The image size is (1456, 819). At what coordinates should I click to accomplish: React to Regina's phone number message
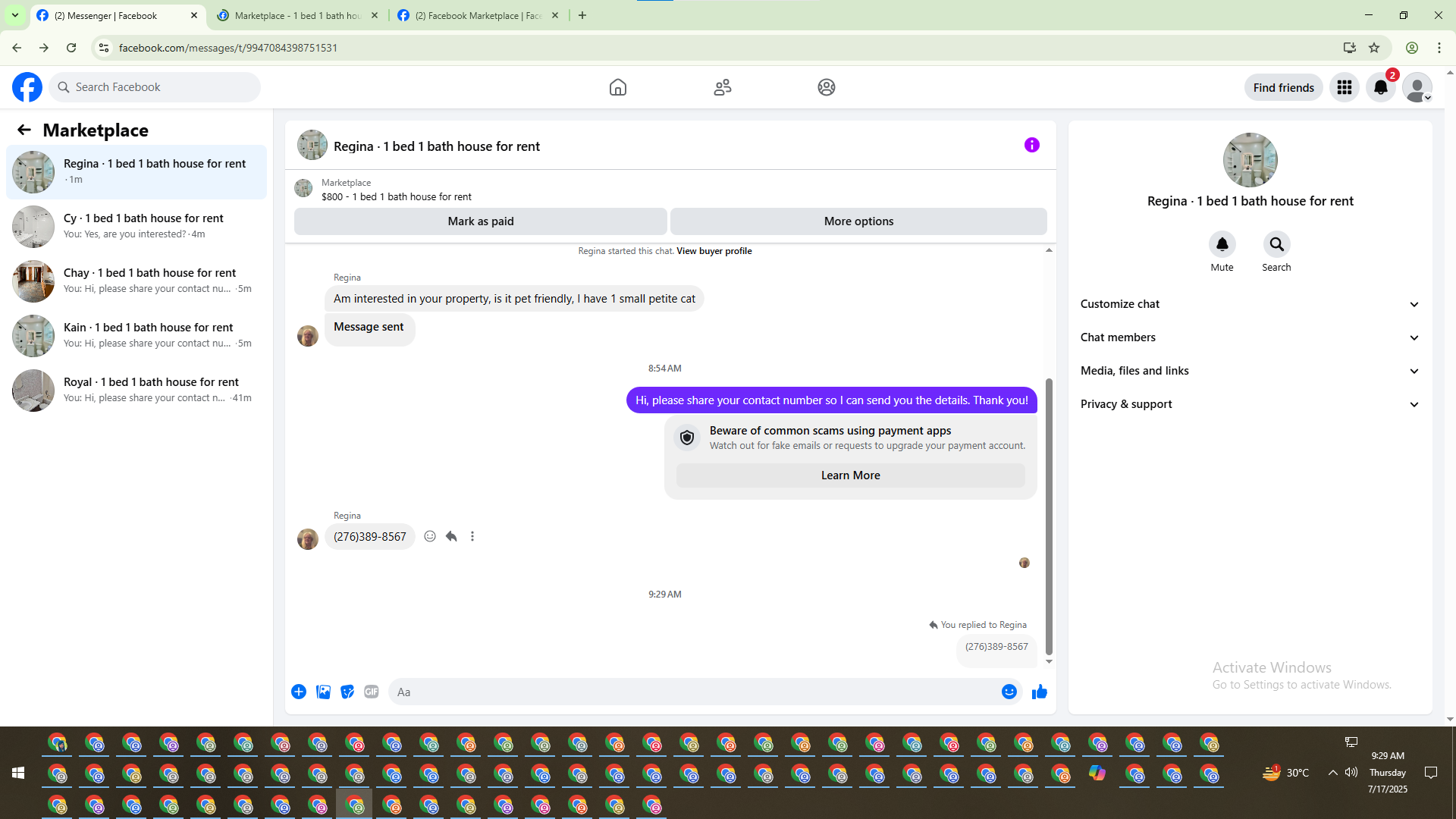pyautogui.click(x=430, y=536)
